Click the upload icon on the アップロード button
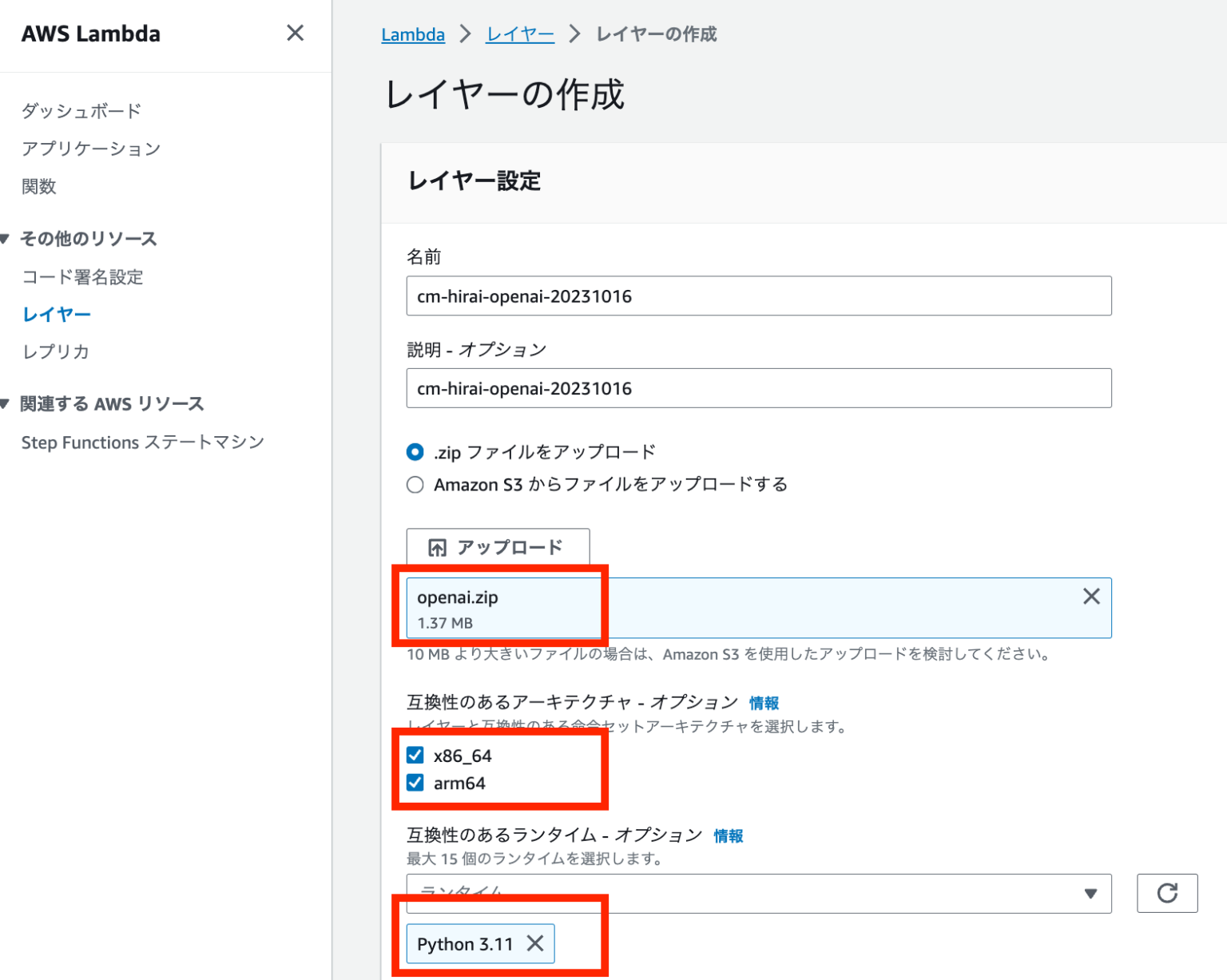This screenshot has width=1227, height=980. (x=437, y=547)
